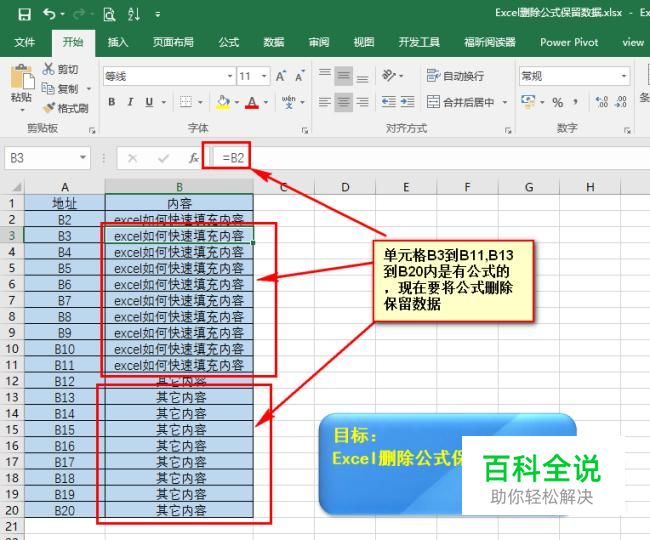Toggle middle vertical alignment

point(343,76)
